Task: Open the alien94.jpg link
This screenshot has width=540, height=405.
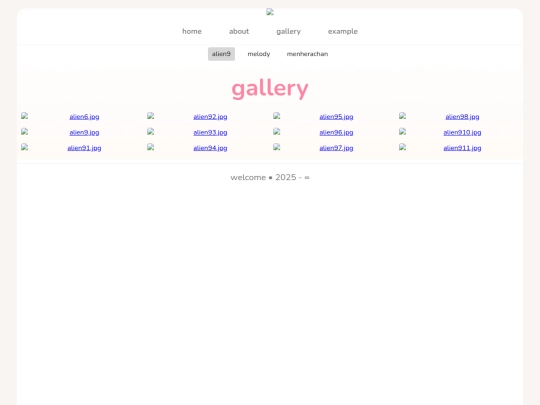Action: [x=210, y=148]
